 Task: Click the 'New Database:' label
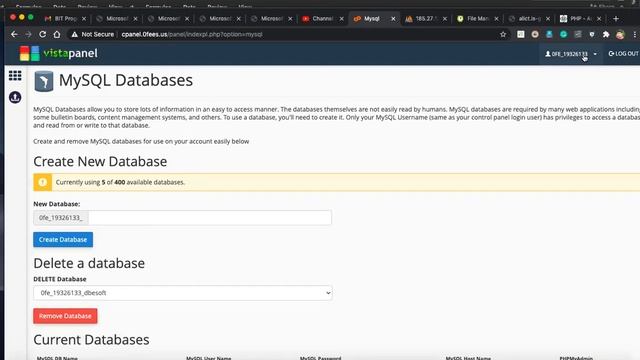[57, 204]
